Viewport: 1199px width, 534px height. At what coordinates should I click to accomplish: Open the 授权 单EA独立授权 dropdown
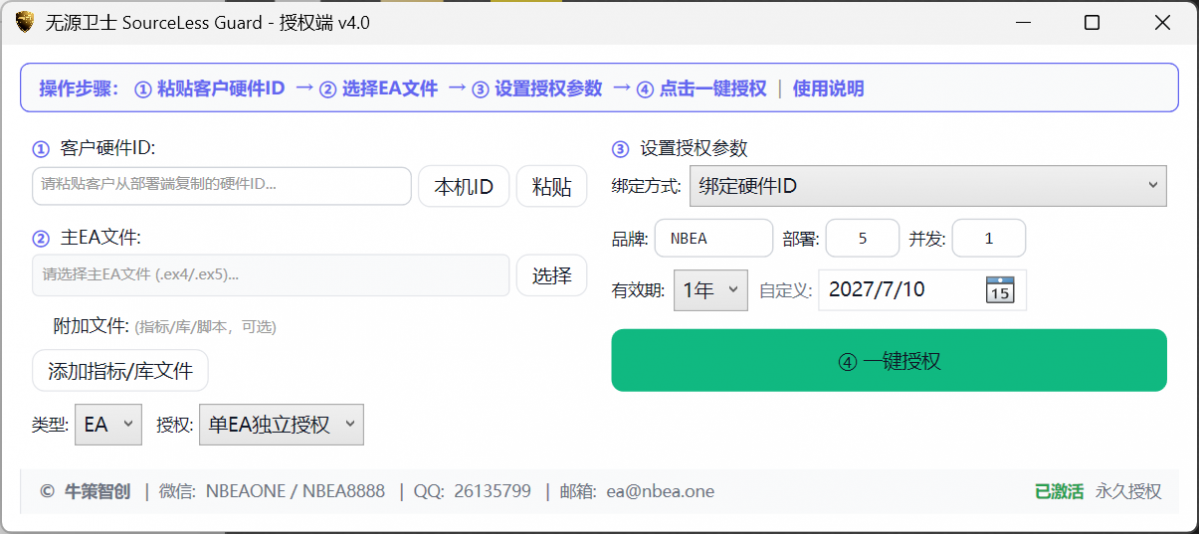click(x=281, y=425)
